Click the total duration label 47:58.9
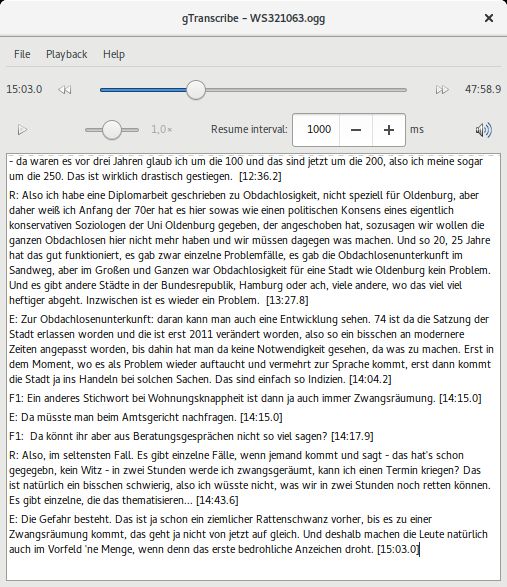The image size is (507, 587). [x=483, y=89]
